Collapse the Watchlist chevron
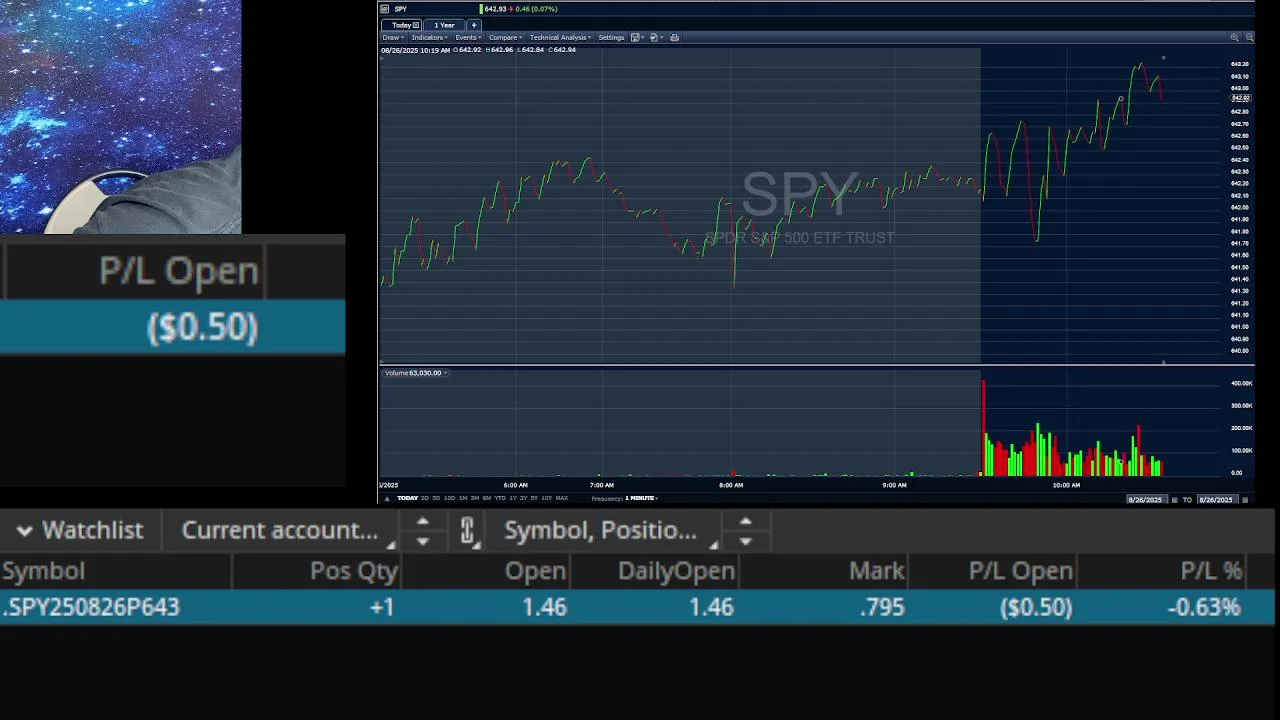Viewport: 1280px width, 720px height. tap(24, 531)
